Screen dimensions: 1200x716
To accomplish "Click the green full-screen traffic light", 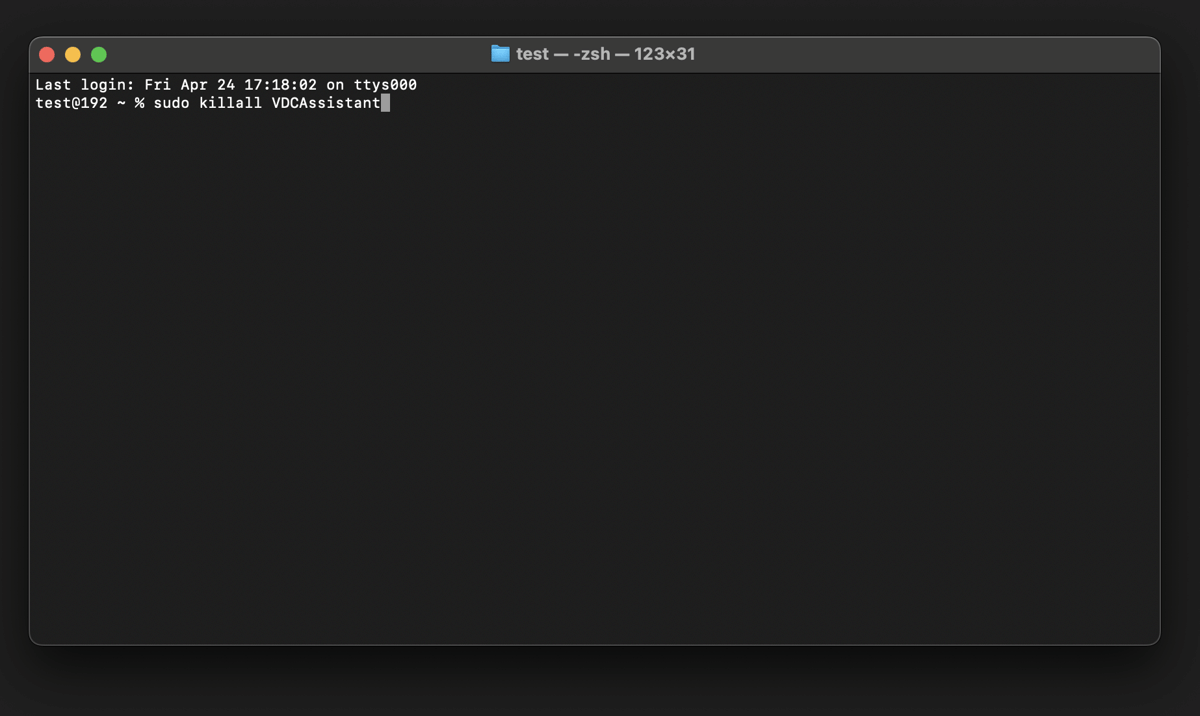I will [97, 54].
